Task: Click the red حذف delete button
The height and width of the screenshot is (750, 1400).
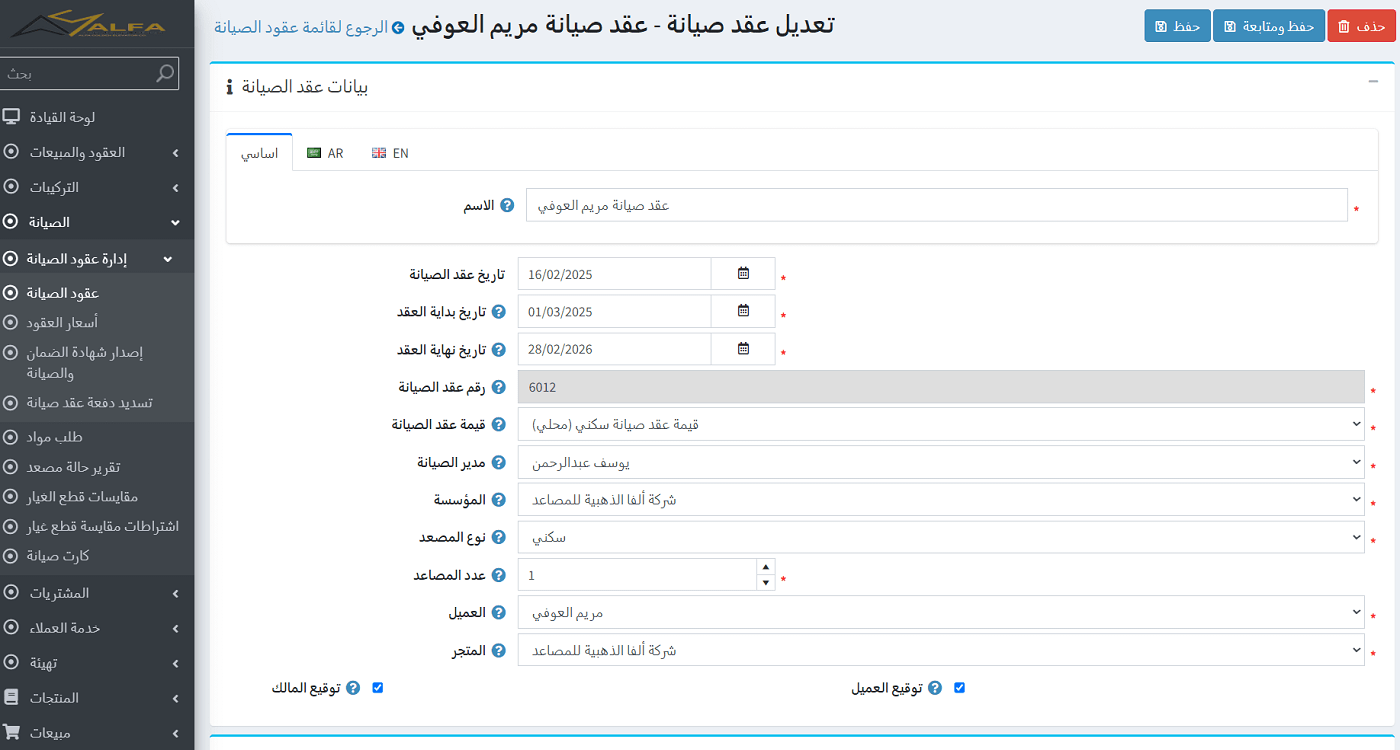Action: [x=1361, y=26]
